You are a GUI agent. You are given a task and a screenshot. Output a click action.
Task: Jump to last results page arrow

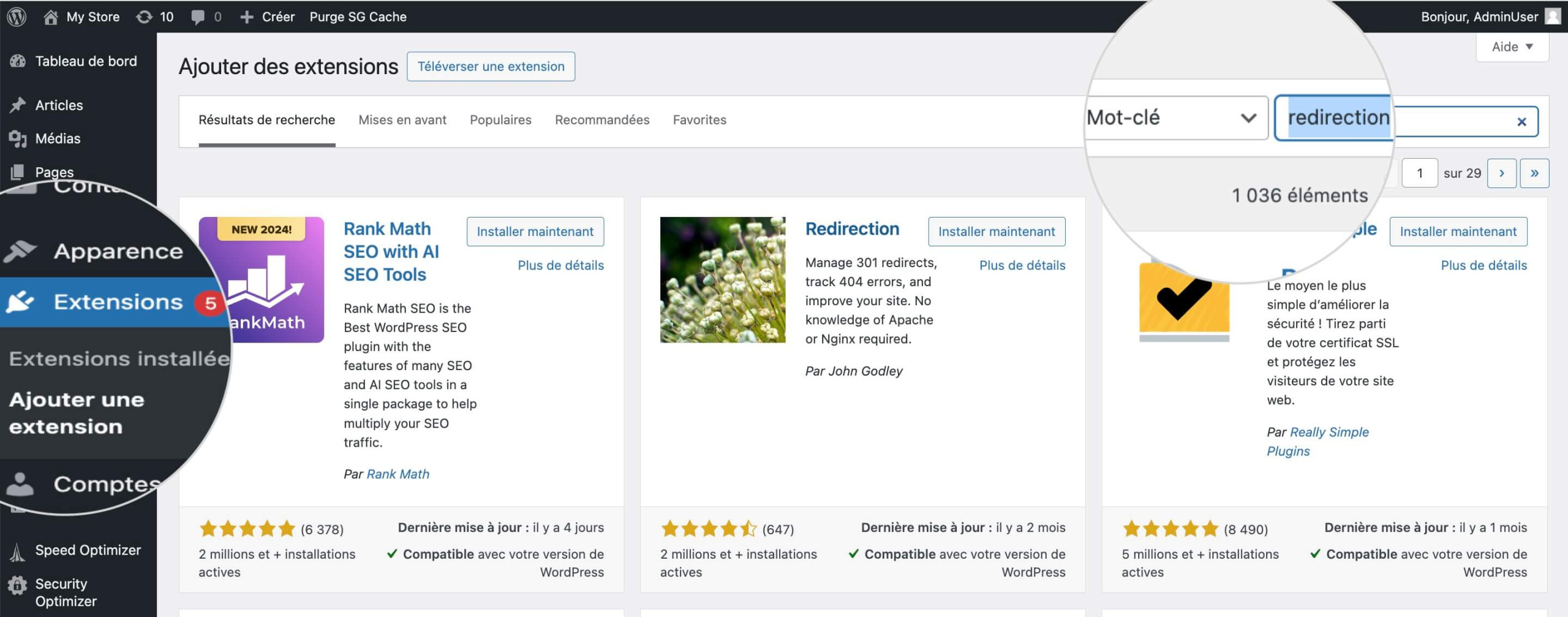point(1534,173)
